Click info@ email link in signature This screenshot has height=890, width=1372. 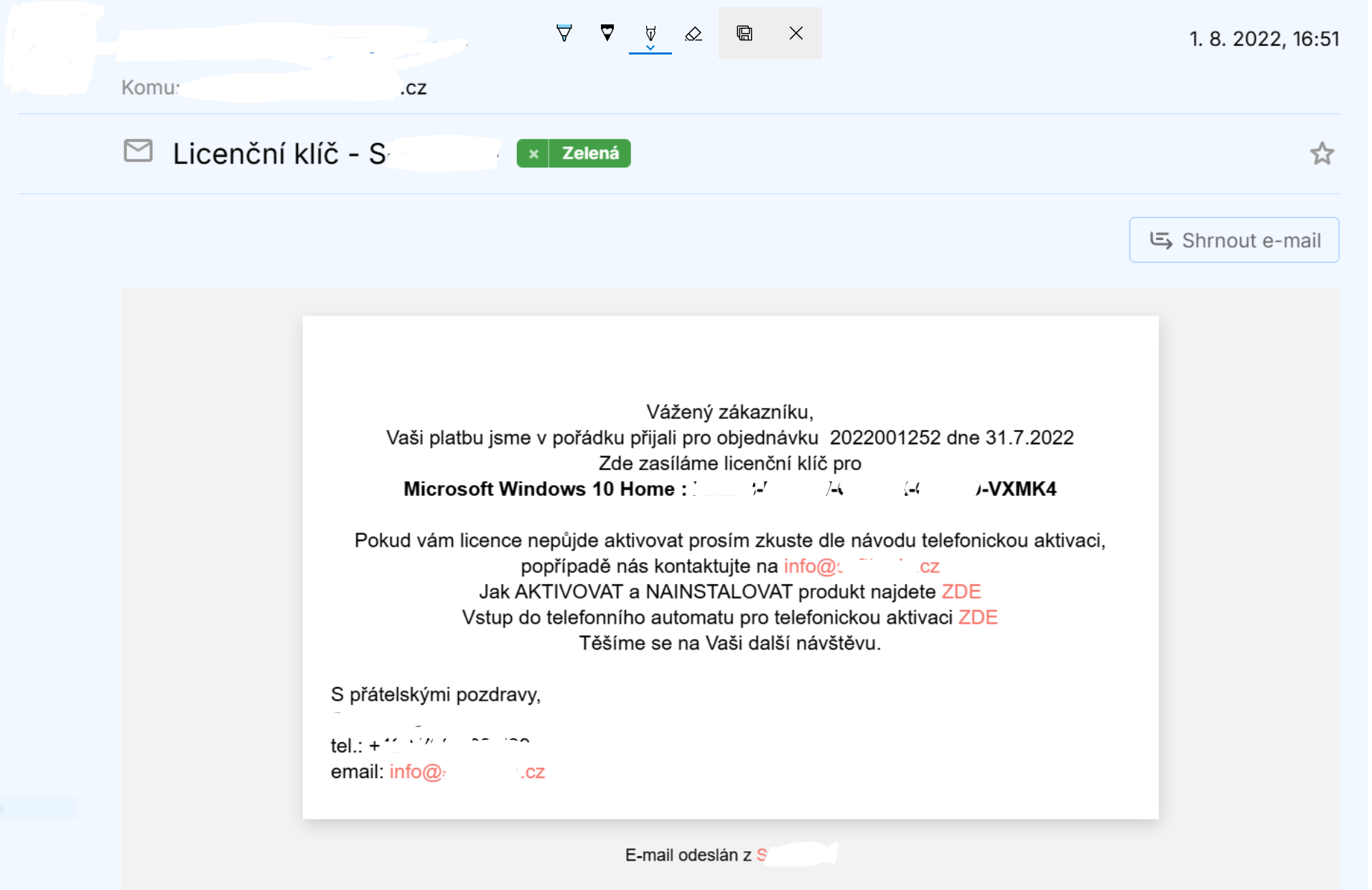[x=467, y=772]
